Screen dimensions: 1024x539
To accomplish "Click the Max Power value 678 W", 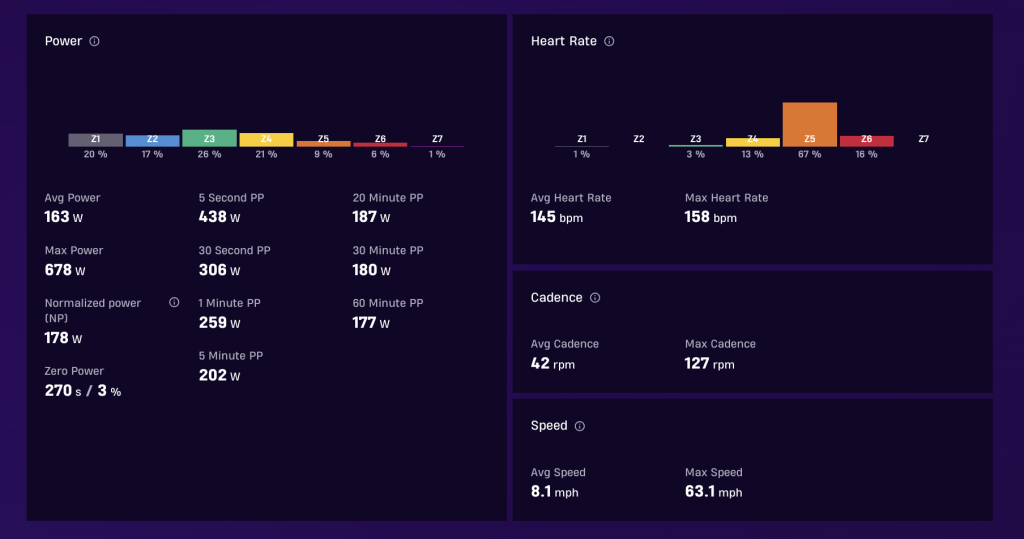I will (x=65, y=270).
